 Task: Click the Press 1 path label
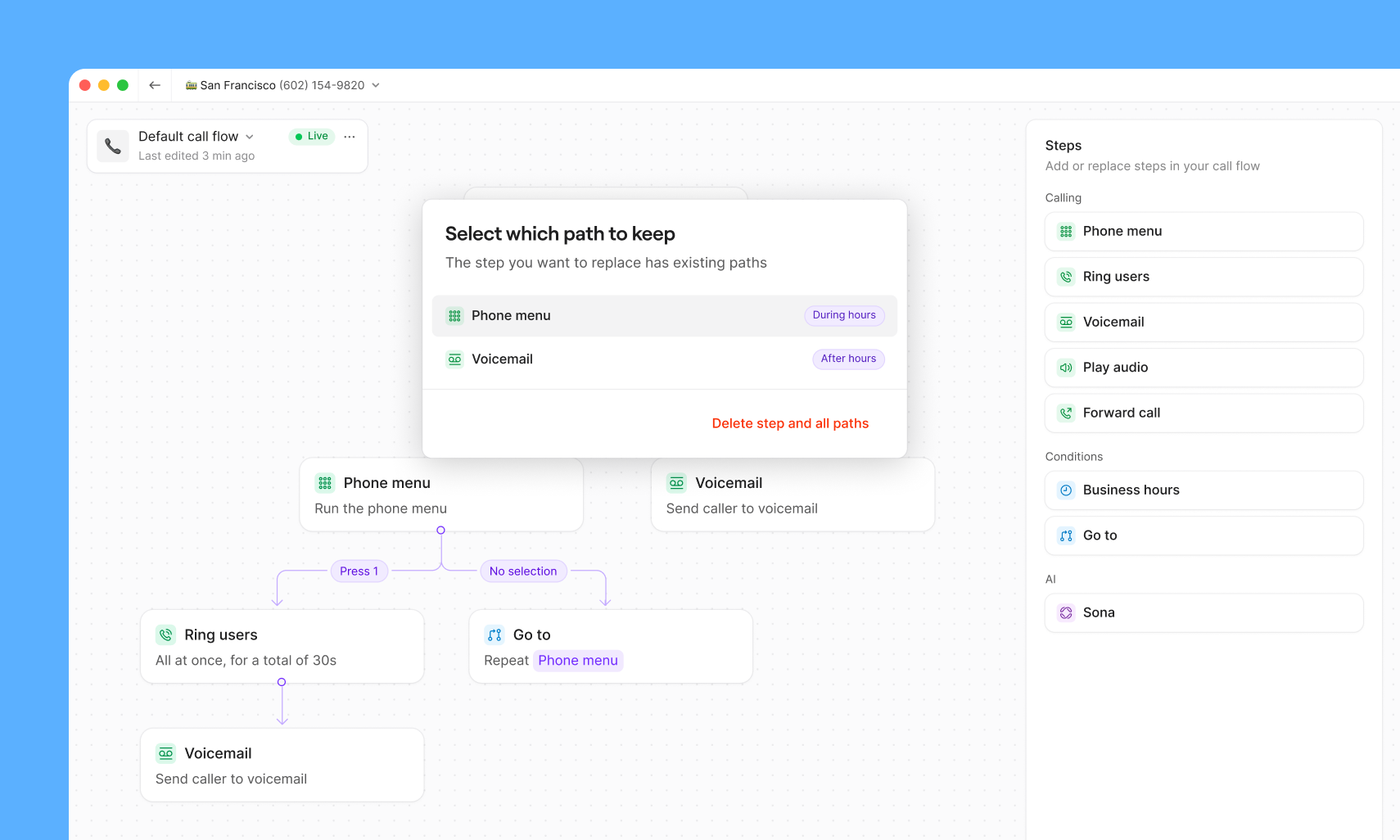[359, 571]
